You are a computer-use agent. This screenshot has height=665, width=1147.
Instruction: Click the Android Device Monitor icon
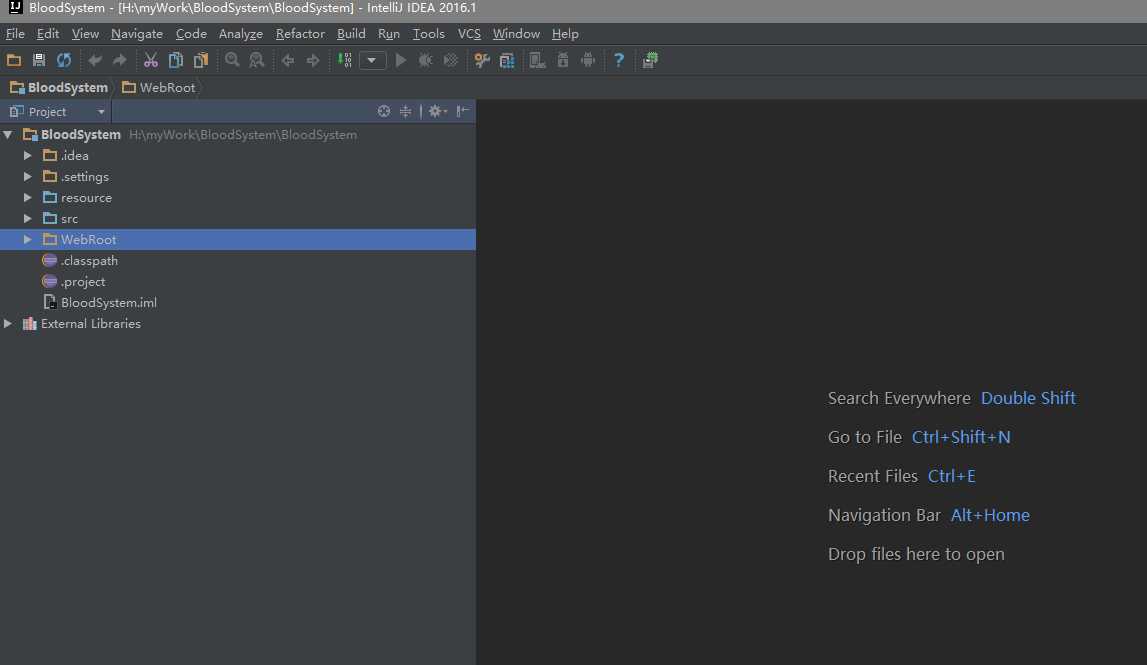pos(587,60)
